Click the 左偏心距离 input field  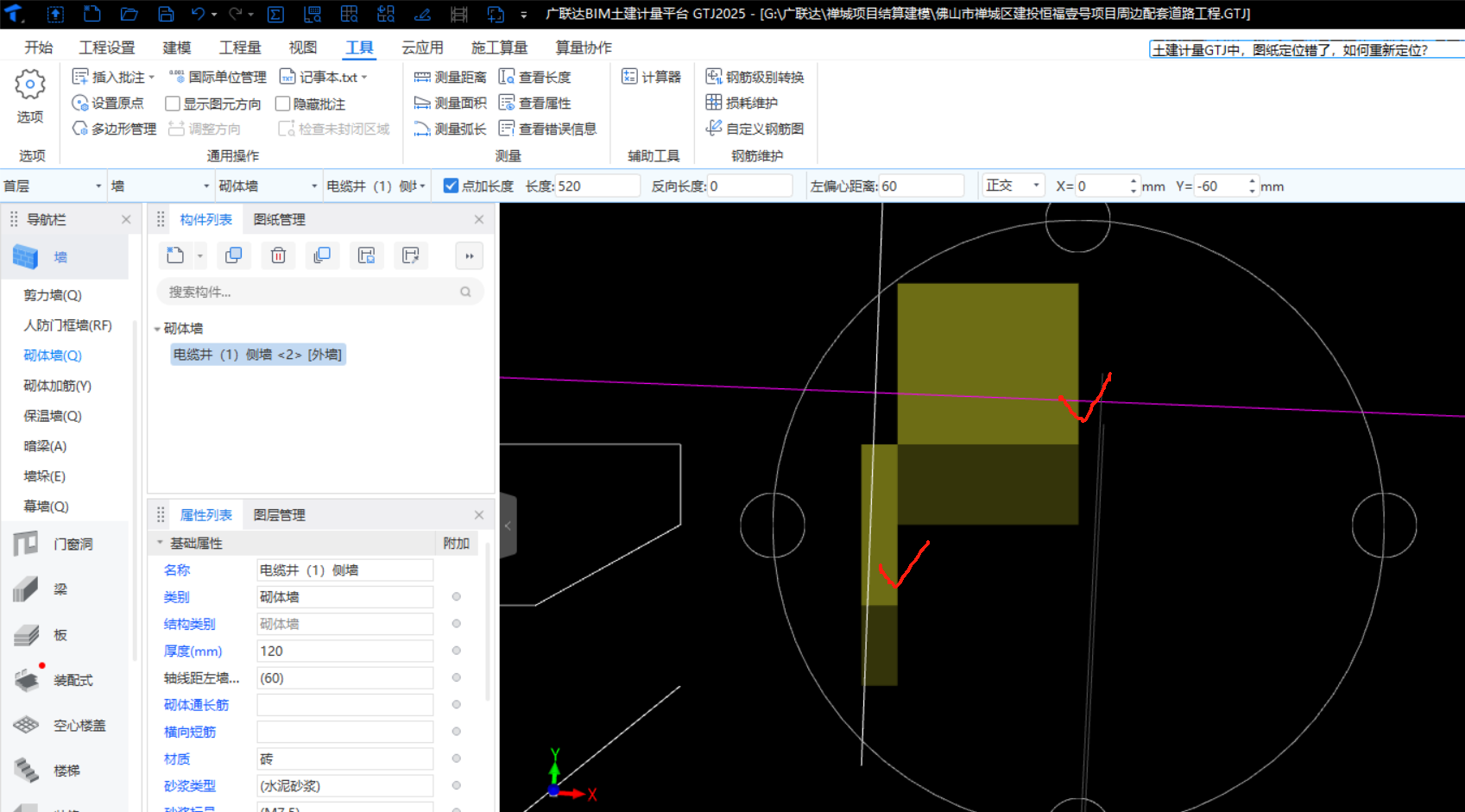(921, 186)
